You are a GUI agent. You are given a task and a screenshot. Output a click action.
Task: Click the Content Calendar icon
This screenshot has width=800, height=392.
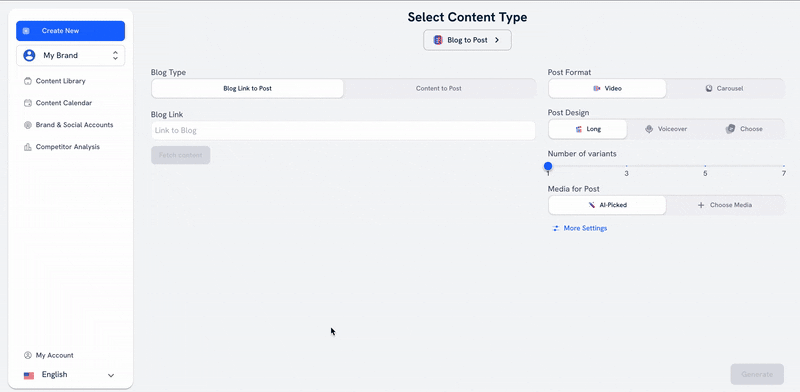point(28,103)
